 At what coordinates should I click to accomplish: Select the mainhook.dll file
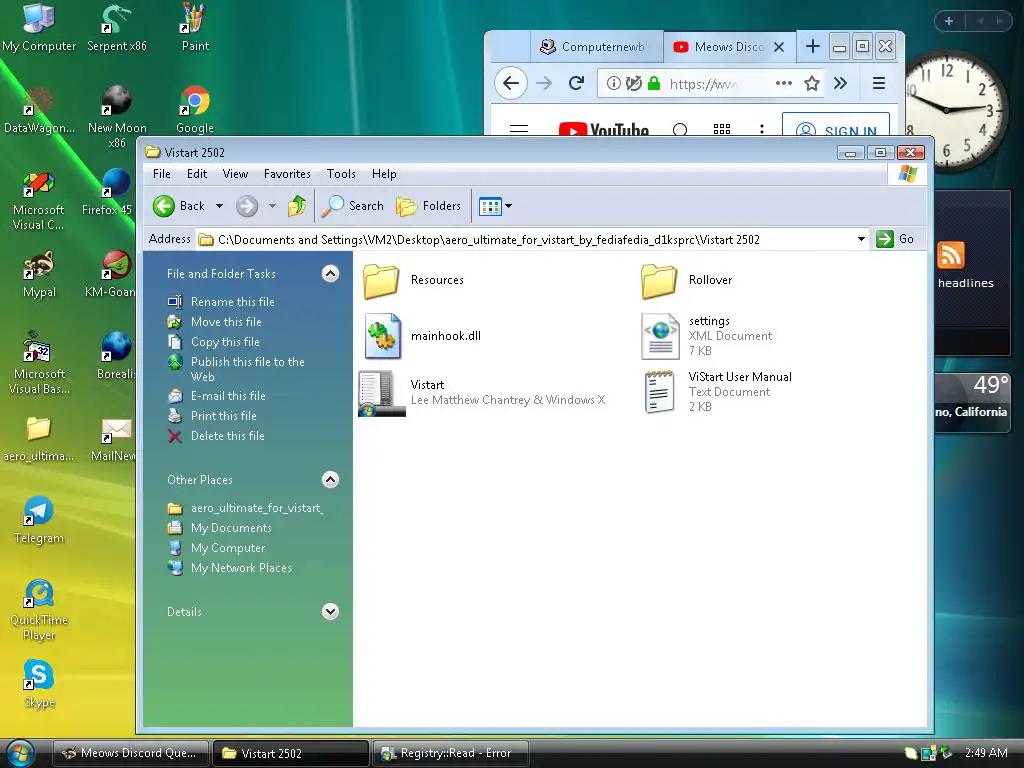click(x=423, y=336)
